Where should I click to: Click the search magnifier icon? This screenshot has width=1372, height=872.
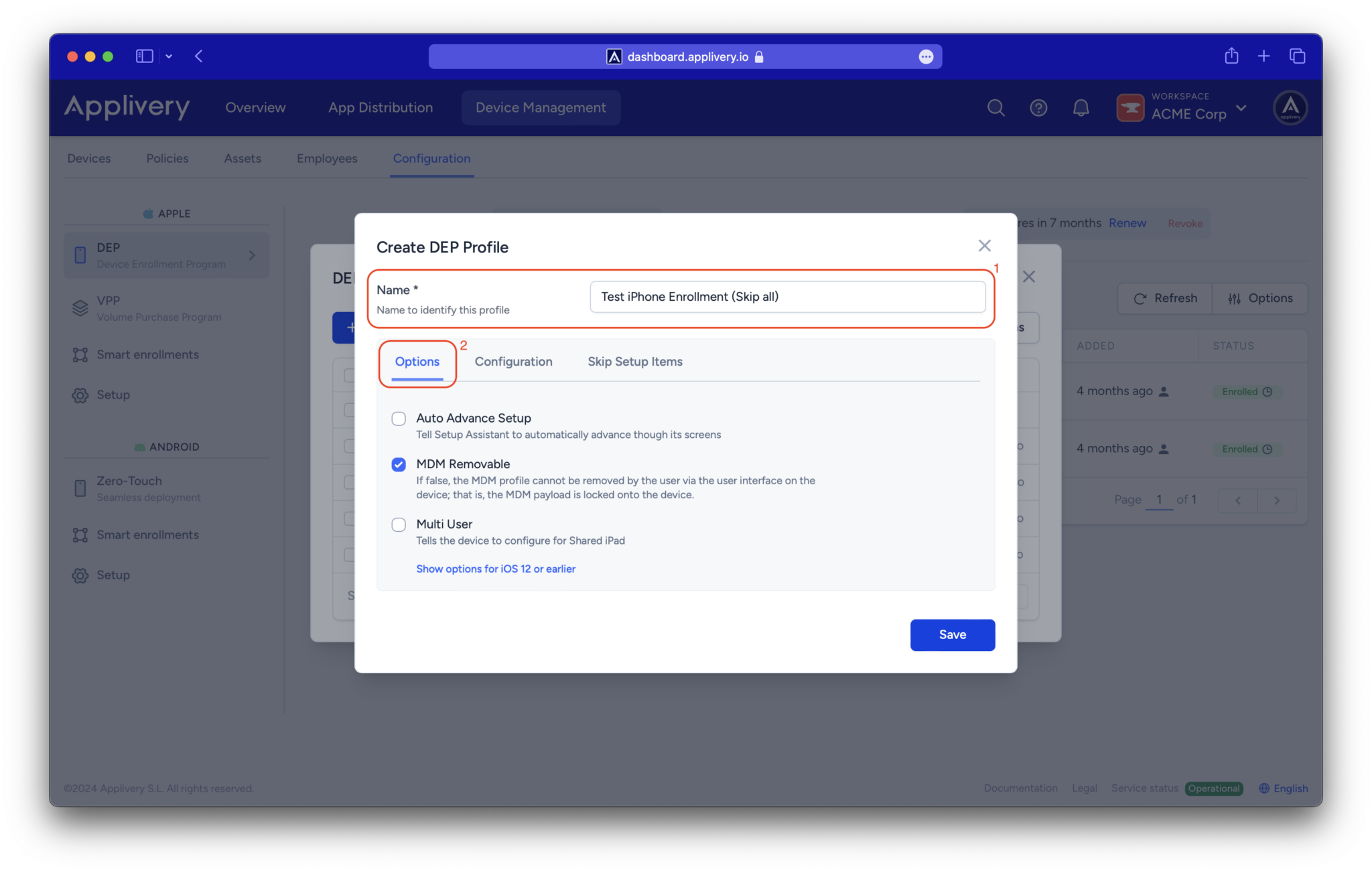point(996,108)
